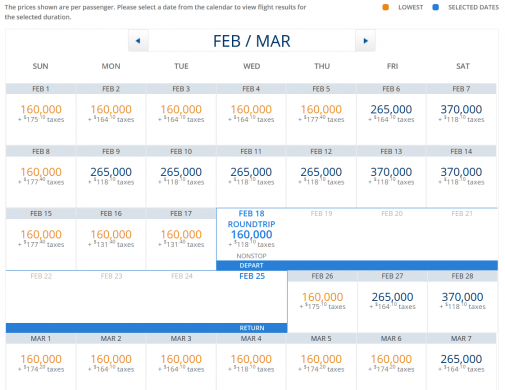
Task: Select the Feb 25 return date
Action: tap(252, 276)
